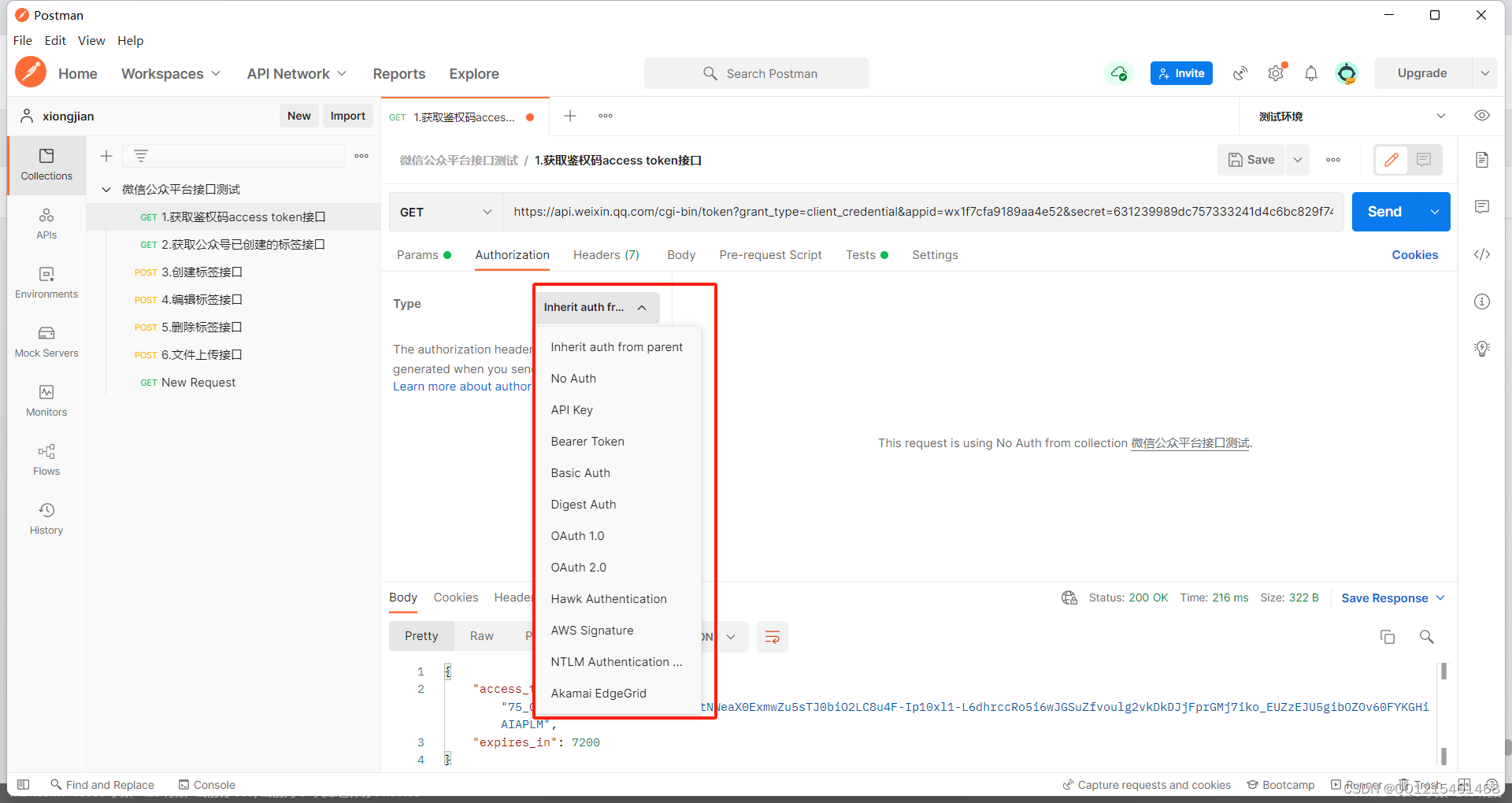Expand the Workspaces dropdown

point(171,73)
